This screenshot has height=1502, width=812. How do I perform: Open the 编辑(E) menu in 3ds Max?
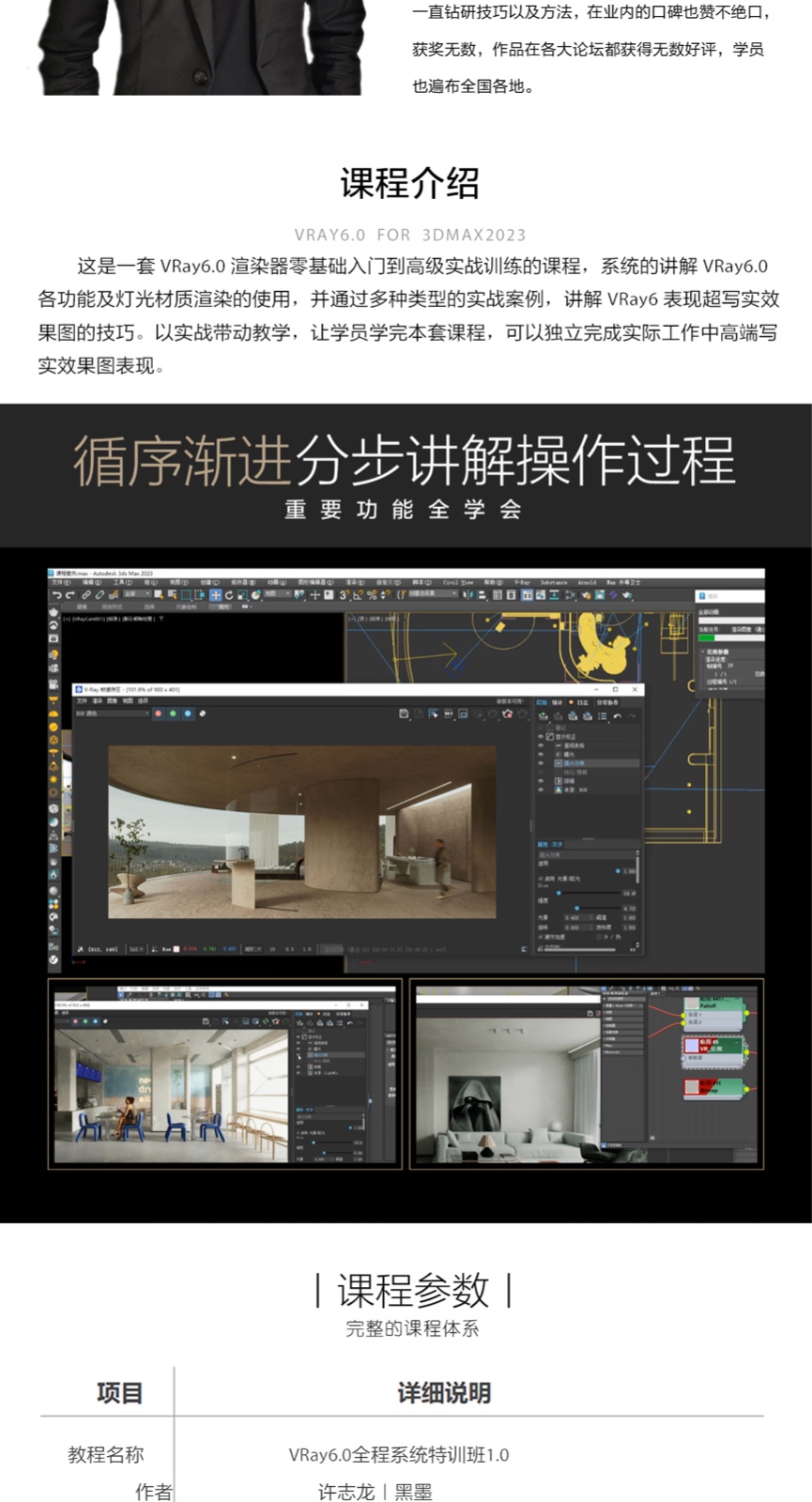pyautogui.click(x=92, y=582)
